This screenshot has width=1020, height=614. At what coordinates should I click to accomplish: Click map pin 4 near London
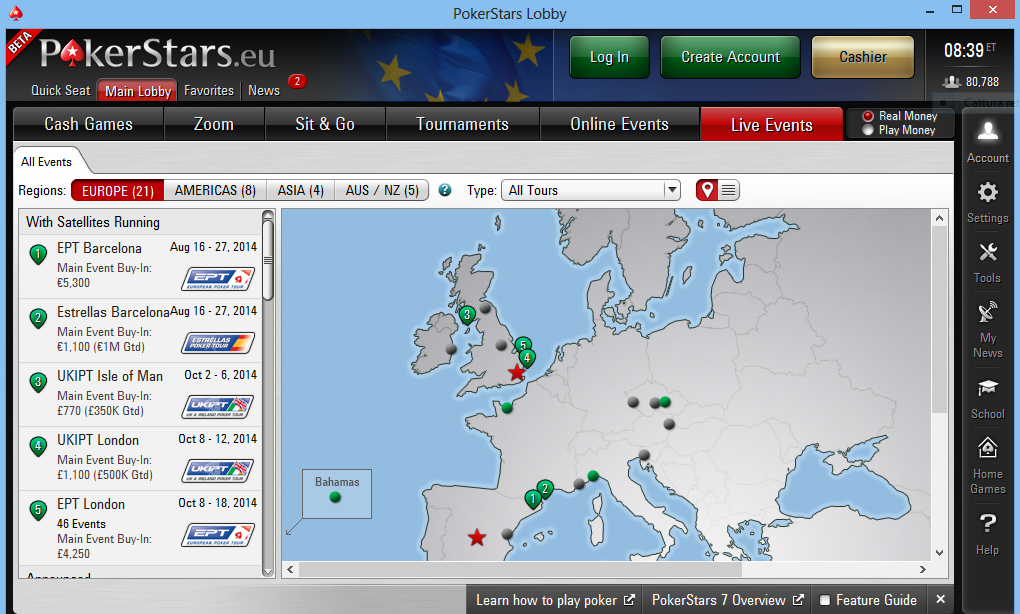click(x=527, y=358)
